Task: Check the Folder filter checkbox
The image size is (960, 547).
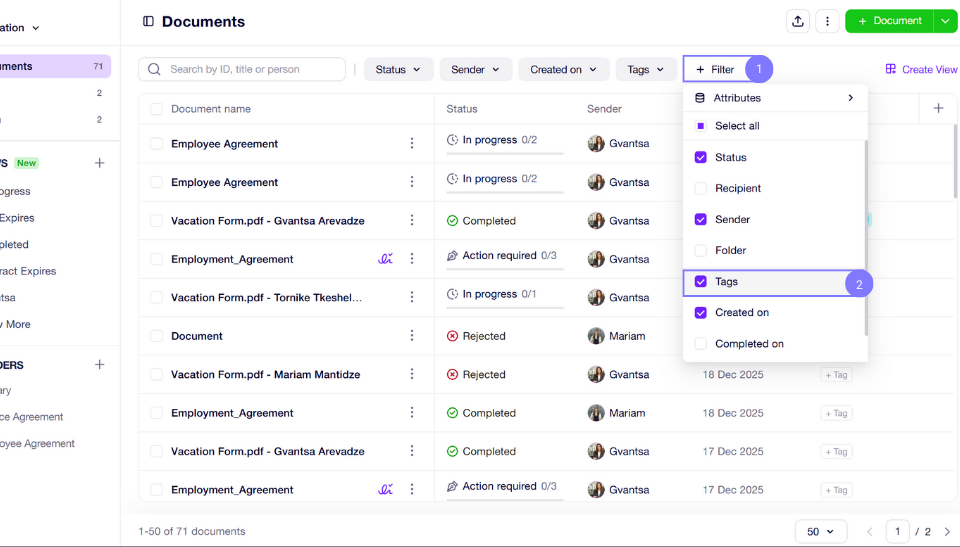Action: coord(700,250)
